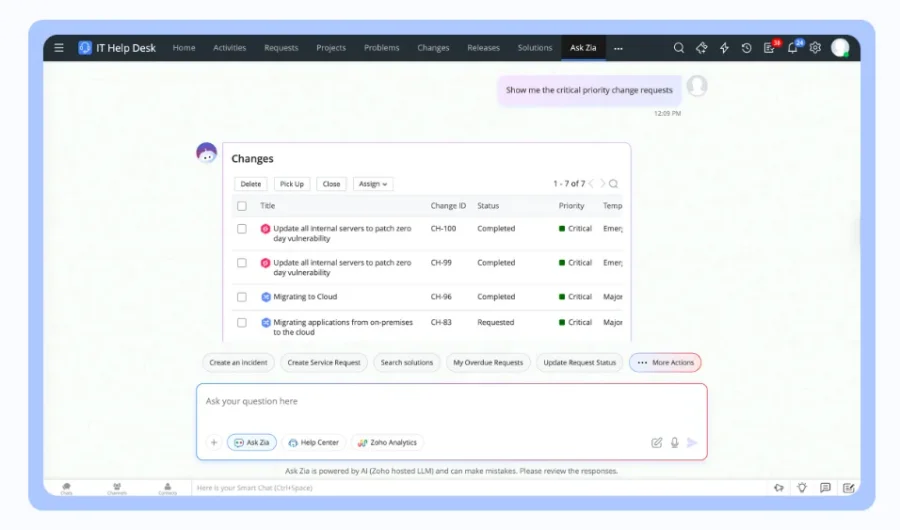Click the IT Help Desk logo icon
Screen dimensions: 900x530
(85, 48)
